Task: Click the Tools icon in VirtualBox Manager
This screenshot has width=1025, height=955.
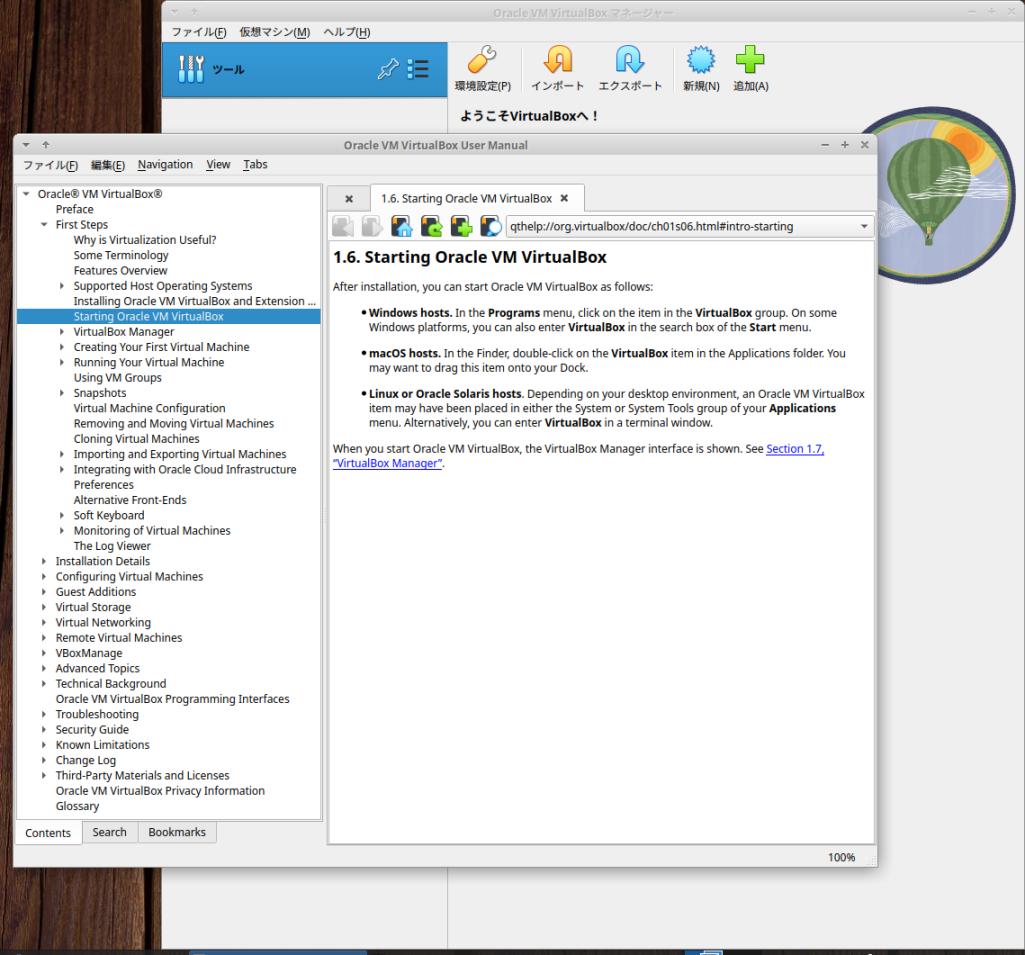Action: tap(191, 69)
